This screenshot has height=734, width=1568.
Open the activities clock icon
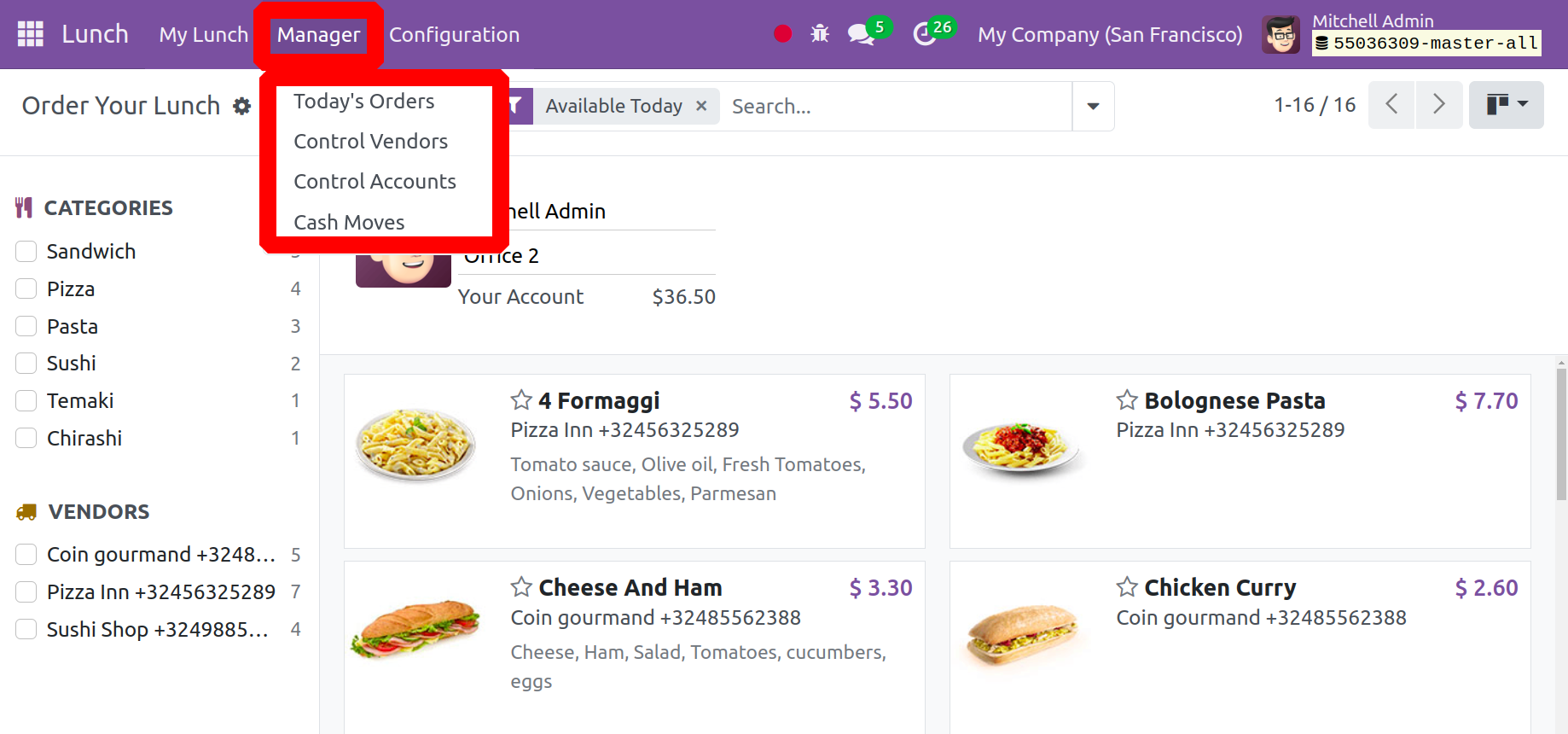(x=925, y=34)
